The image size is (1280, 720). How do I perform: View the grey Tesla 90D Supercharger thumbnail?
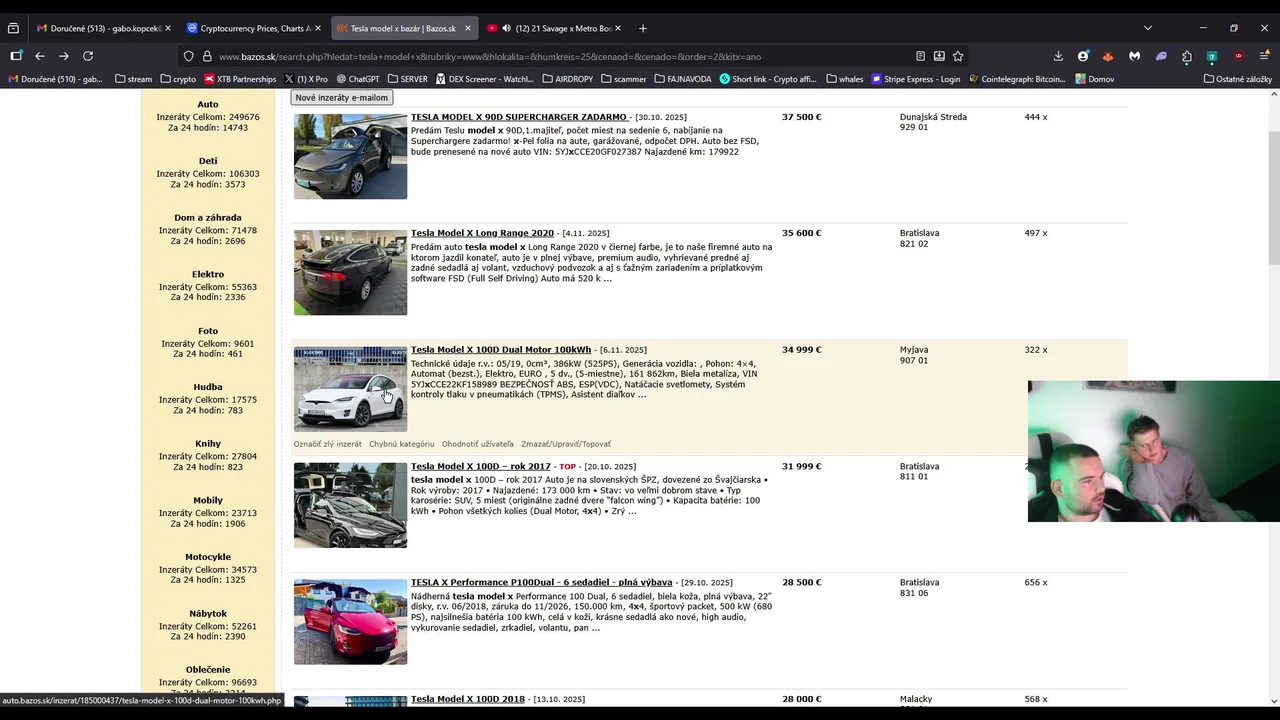click(x=350, y=156)
